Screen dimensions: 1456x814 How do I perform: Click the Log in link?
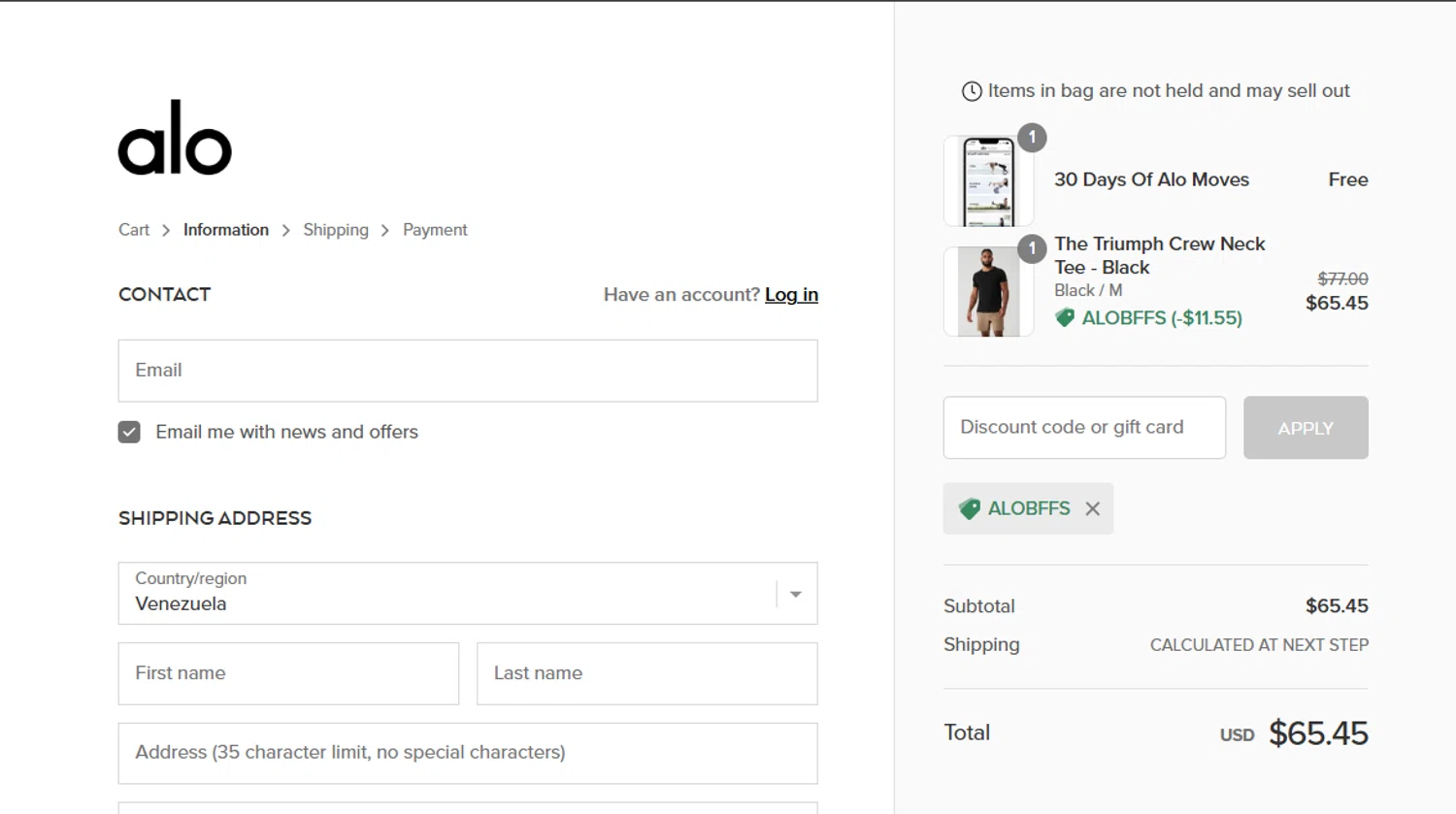click(791, 295)
